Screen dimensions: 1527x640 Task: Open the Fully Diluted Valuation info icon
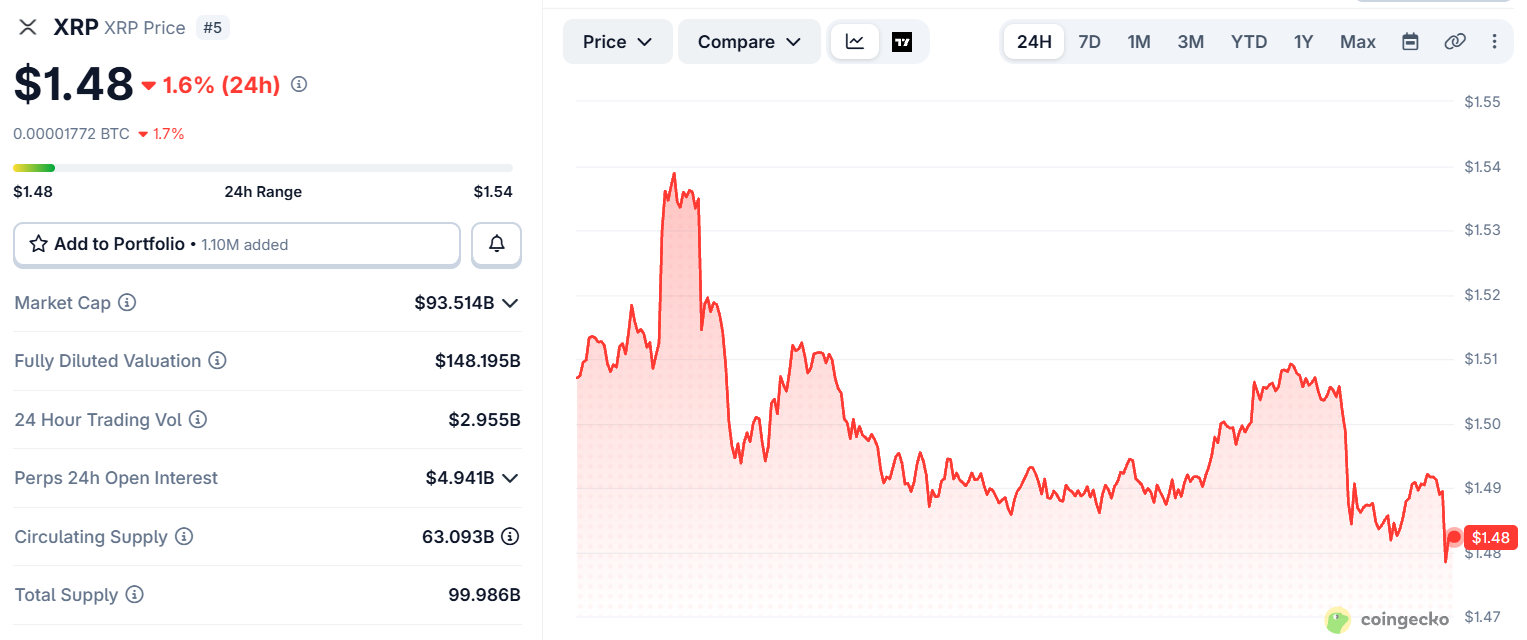(x=217, y=361)
